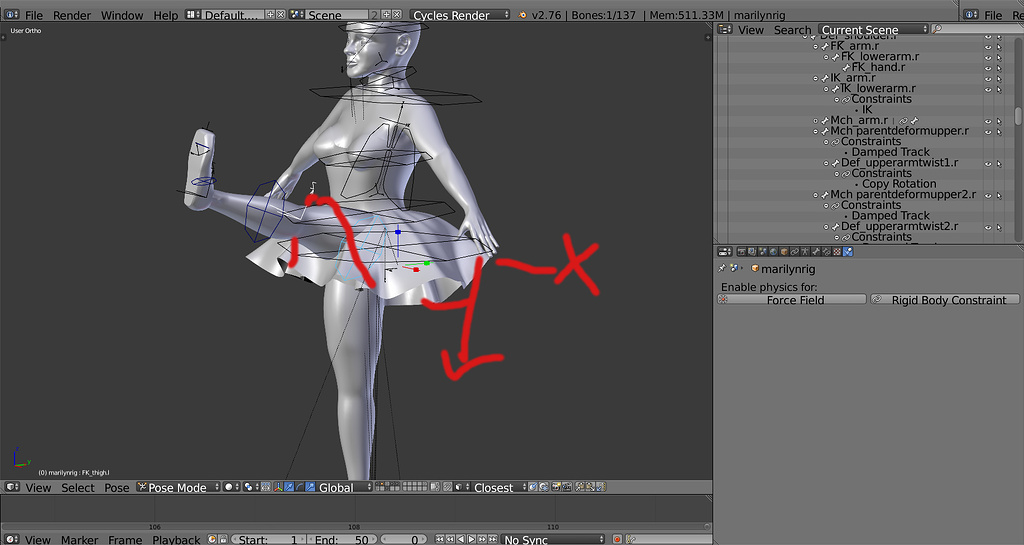This screenshot has width=1024, height=545.
Task: Enable Rigid Body Constraint physics
Action: point(945,300)
